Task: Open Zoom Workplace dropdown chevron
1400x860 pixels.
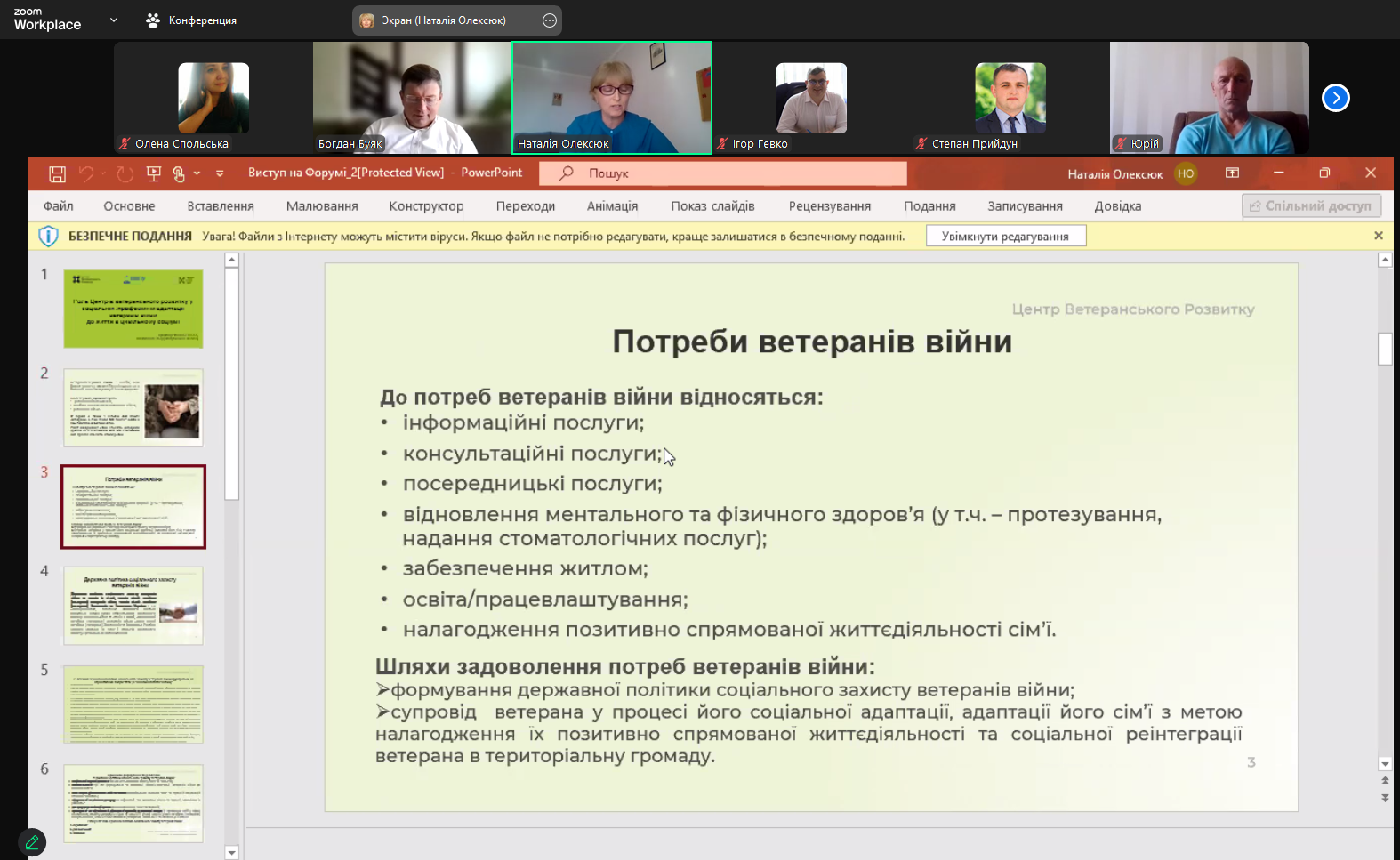Action: 114,20
